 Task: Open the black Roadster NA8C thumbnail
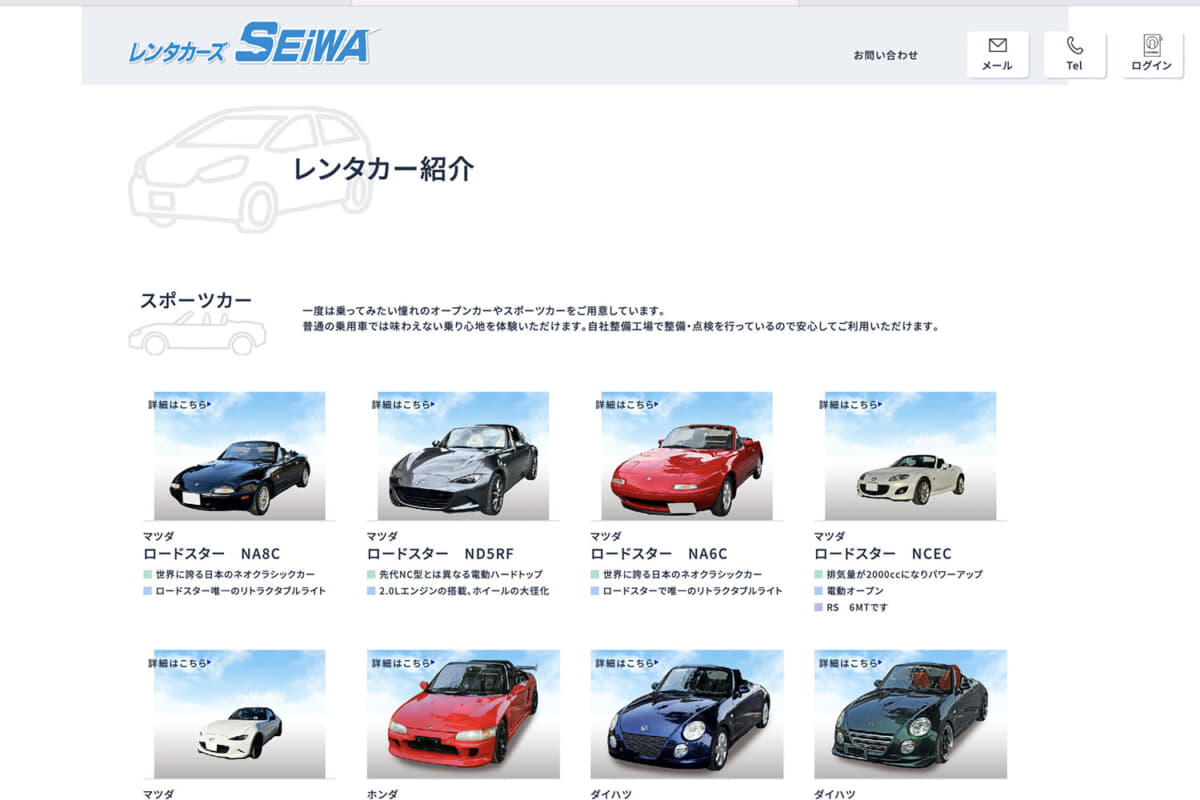pyautogui.click(x=239, y=456)
